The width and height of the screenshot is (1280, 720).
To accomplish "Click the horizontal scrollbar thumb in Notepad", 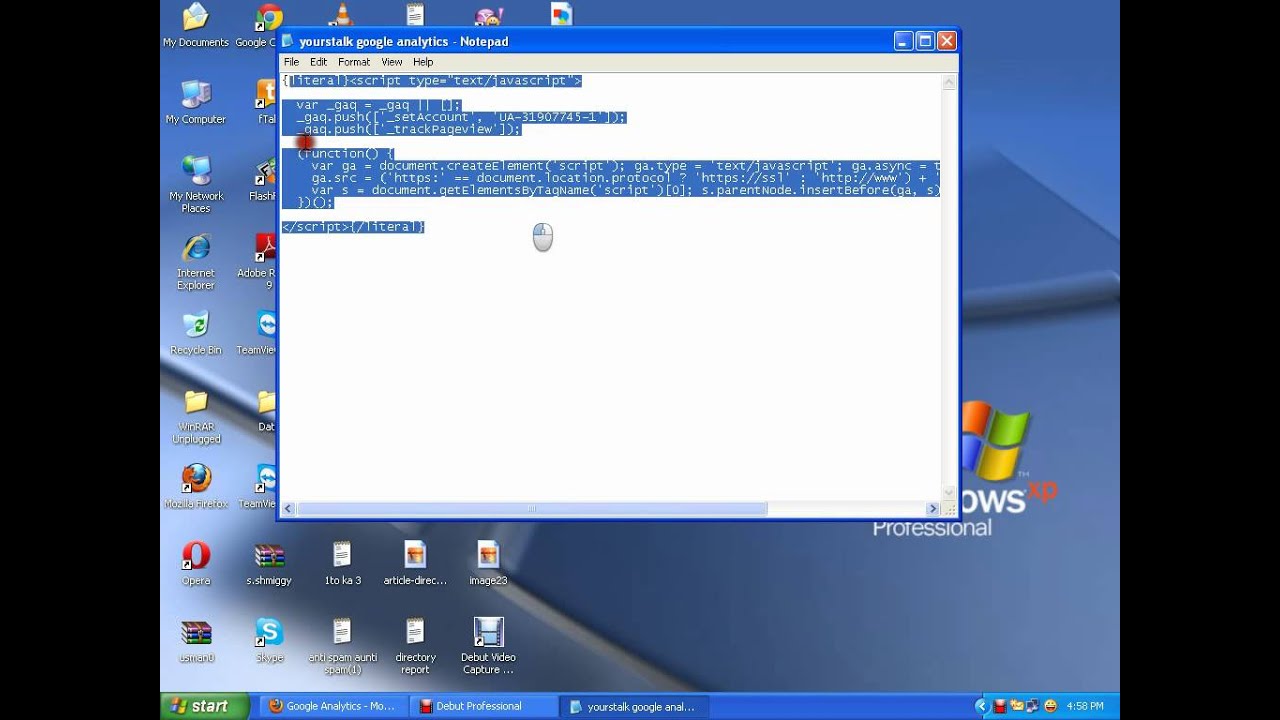I will (531, 509).
